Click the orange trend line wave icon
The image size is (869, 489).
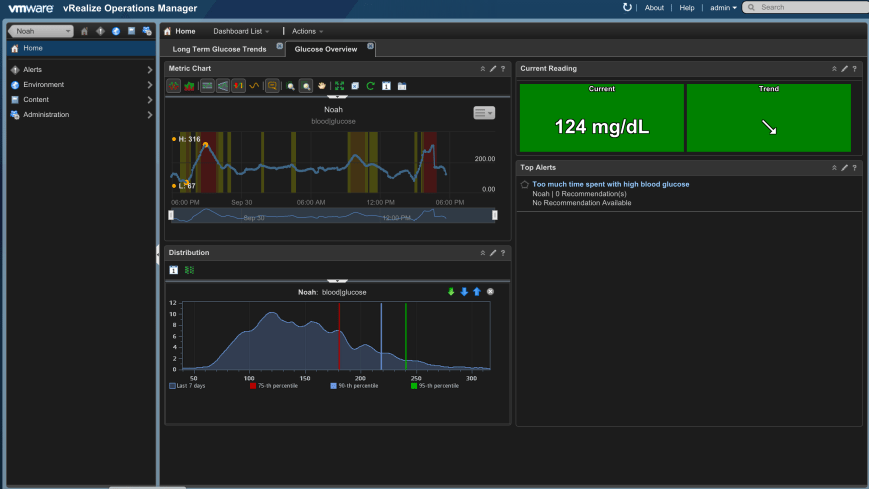254,86
